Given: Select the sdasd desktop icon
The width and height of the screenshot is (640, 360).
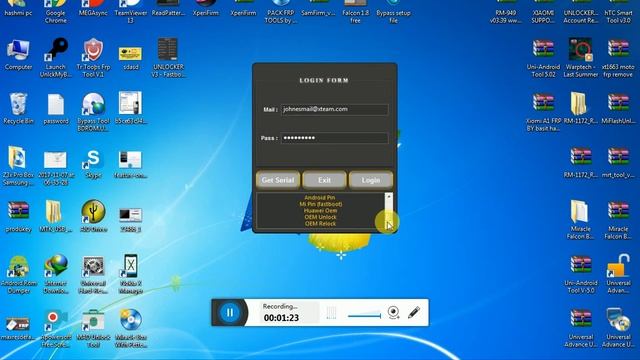Looking at the screenshot, I should (131, 57).
